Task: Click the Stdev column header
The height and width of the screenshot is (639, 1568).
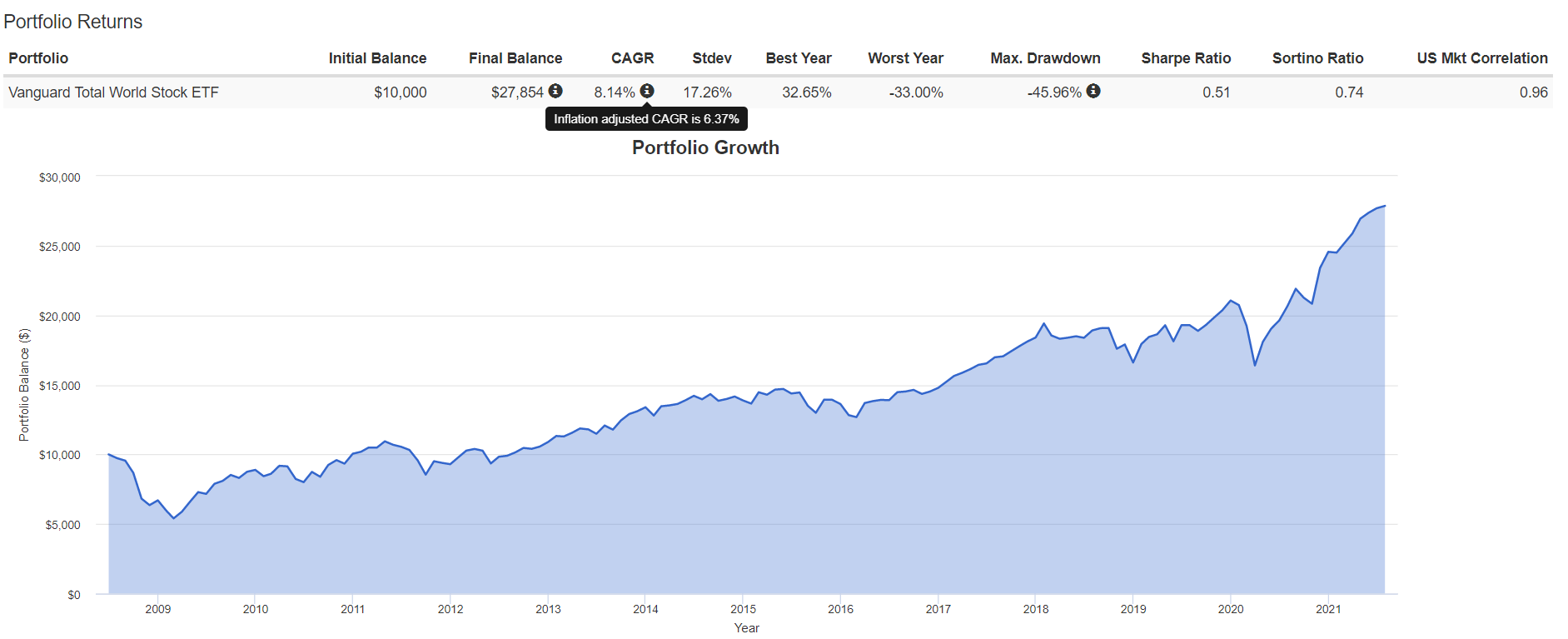Action: (711, 58)
